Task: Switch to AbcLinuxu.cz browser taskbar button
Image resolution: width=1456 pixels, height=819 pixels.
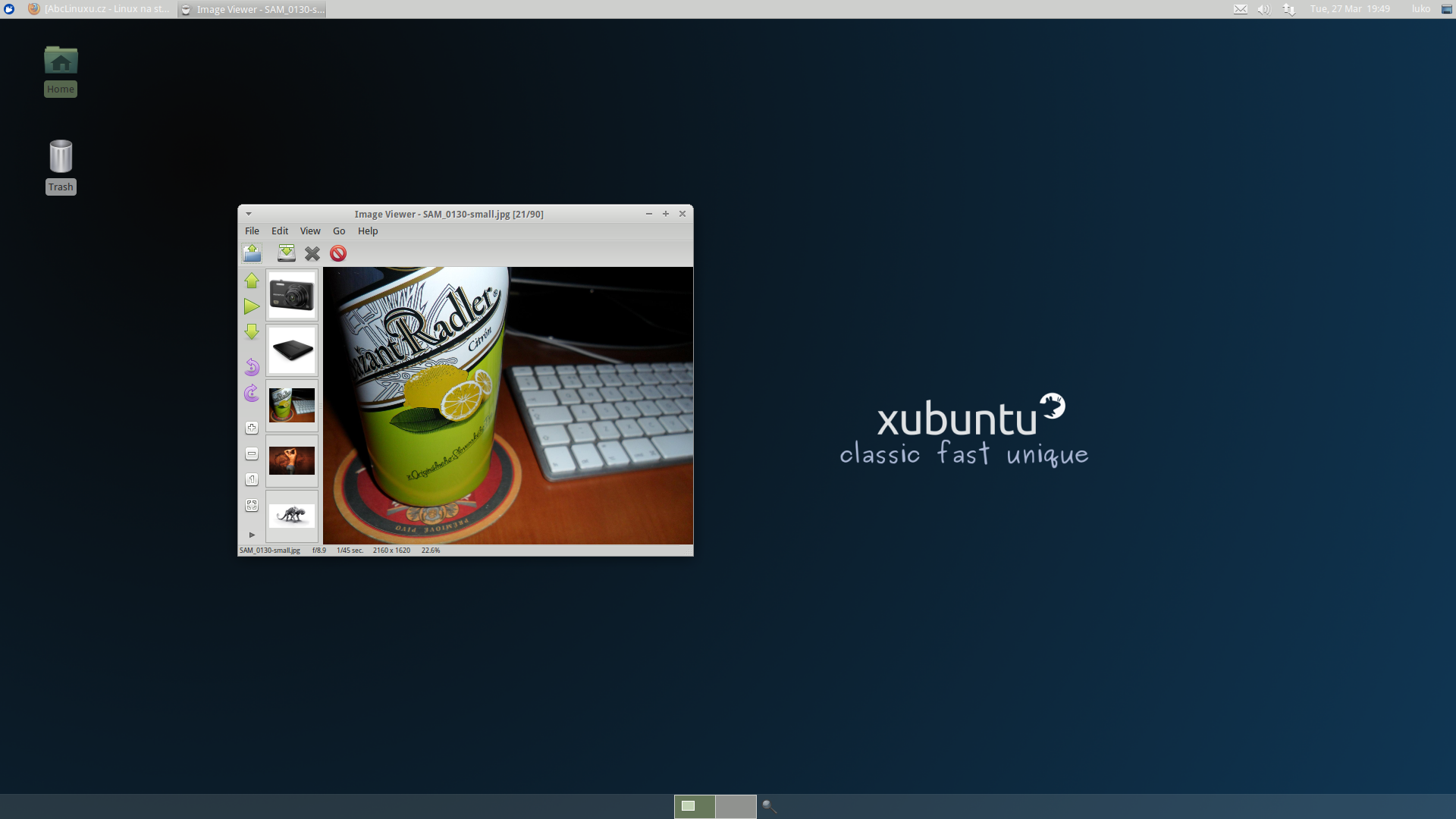Action: pyautogui.click(x=99, y=9)
